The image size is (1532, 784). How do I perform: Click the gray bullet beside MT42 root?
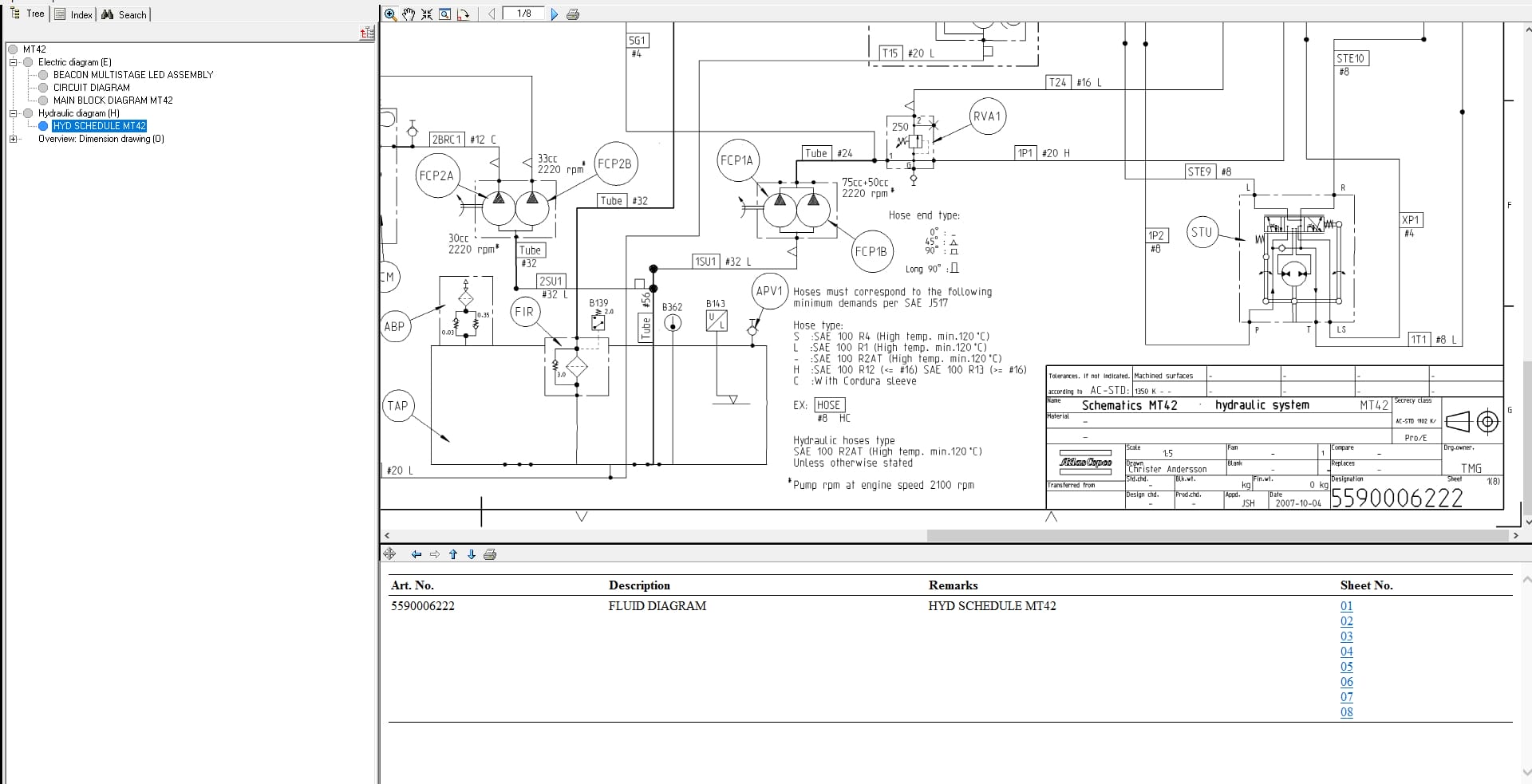[x=13, y=49]
